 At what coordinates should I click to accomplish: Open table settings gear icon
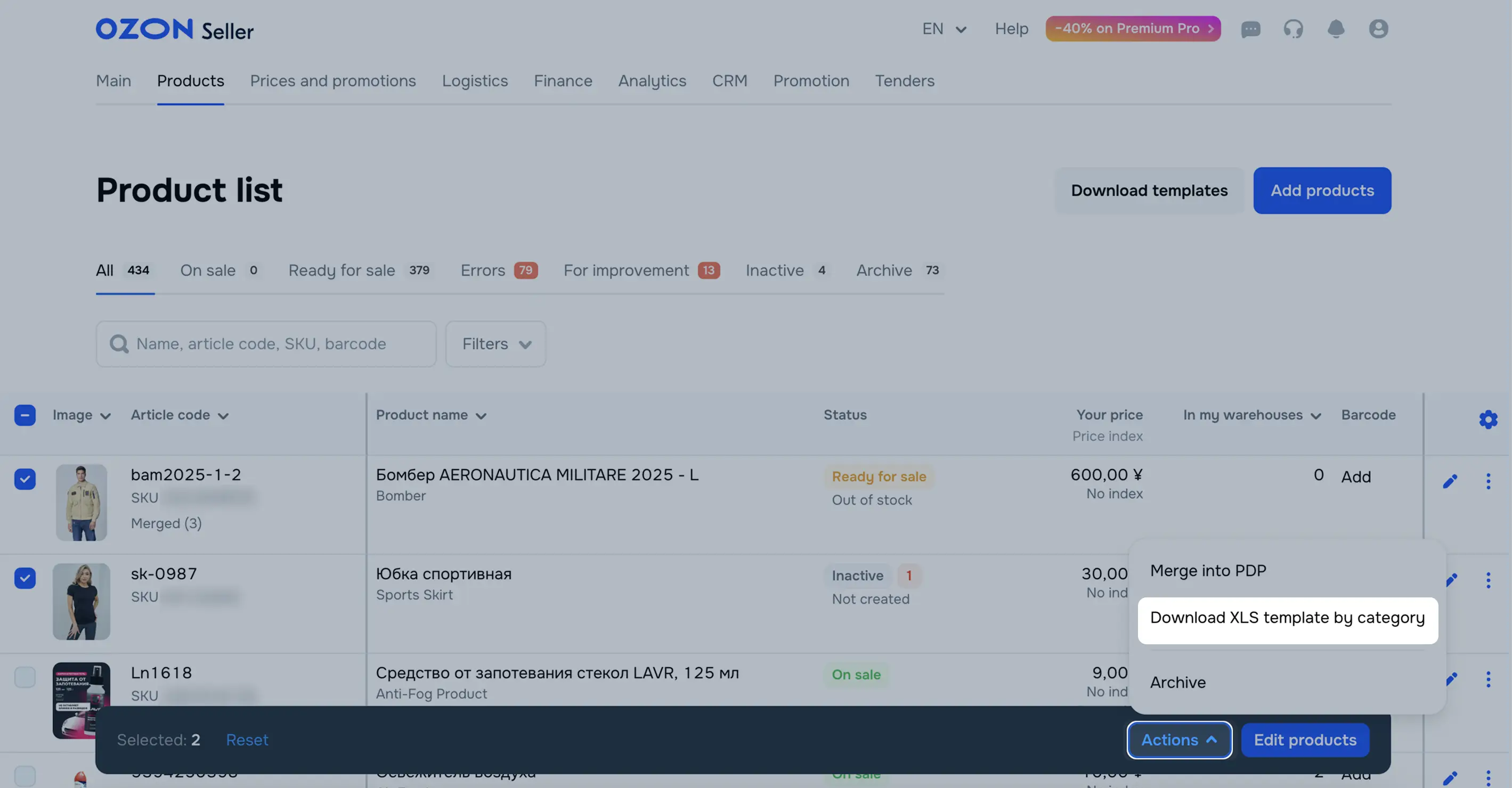[1488, 420]
